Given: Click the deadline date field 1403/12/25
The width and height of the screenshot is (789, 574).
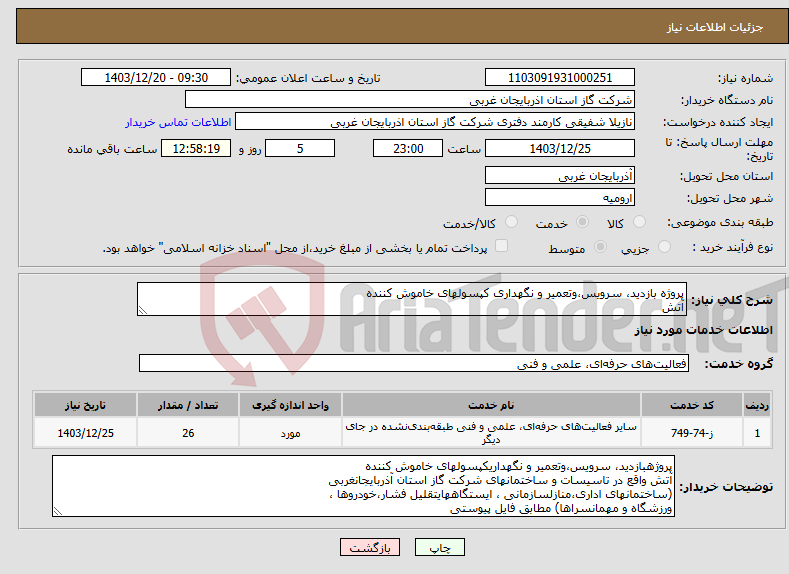Looking at the screenshot, I should 560,148.
